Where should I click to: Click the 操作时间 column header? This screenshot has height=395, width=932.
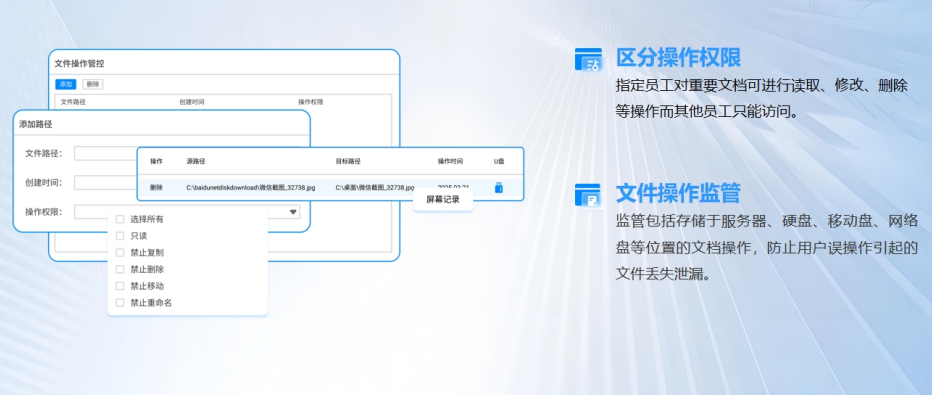[450, 161]
